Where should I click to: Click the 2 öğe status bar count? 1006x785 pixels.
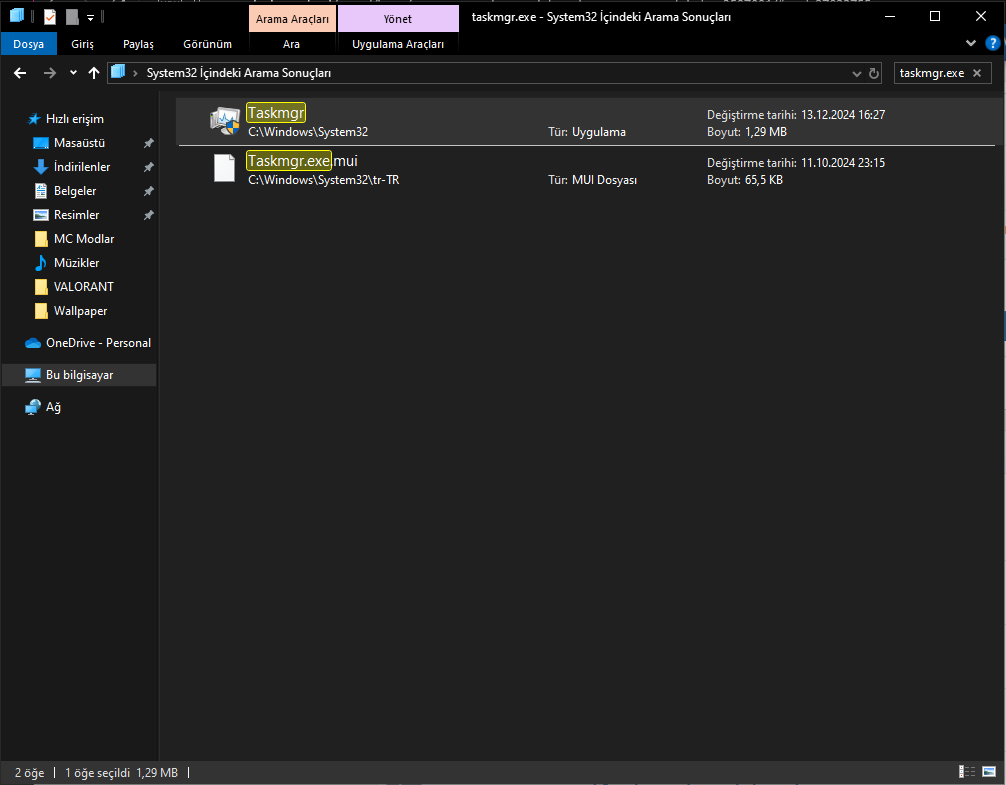click(30, 773)
